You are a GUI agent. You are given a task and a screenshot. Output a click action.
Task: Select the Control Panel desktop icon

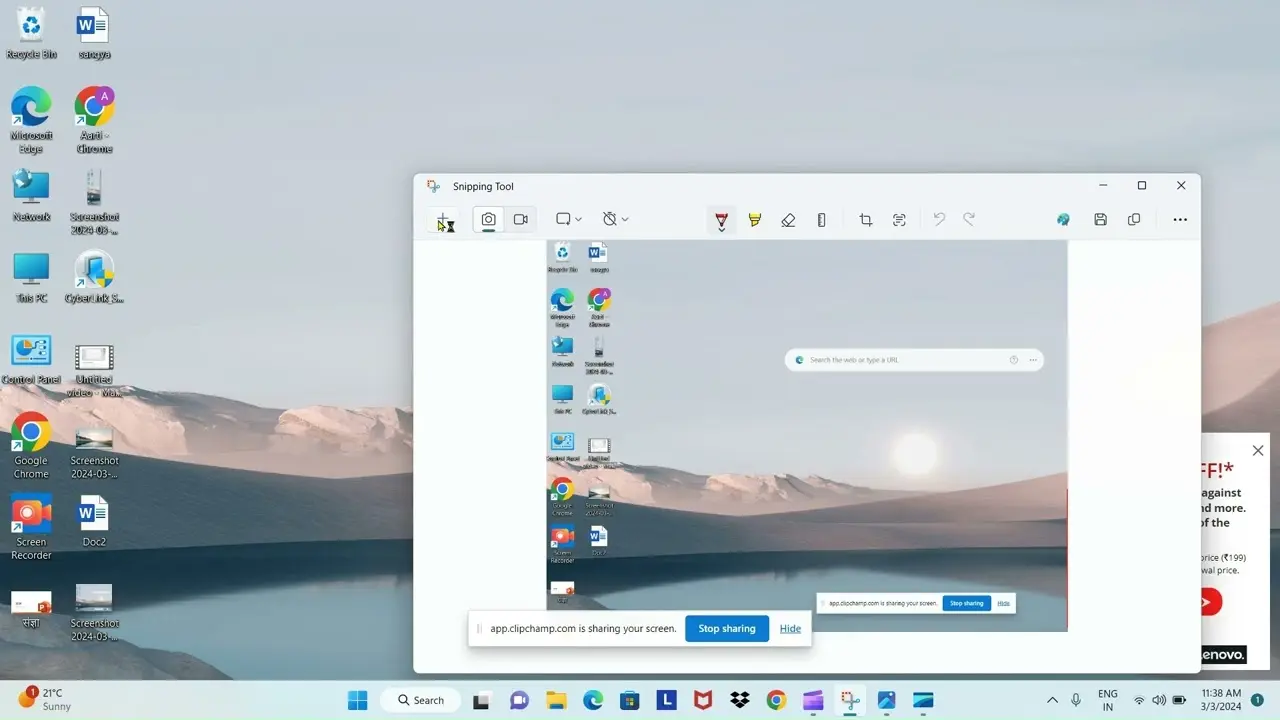pyautogui.click(x=31, y=360)
